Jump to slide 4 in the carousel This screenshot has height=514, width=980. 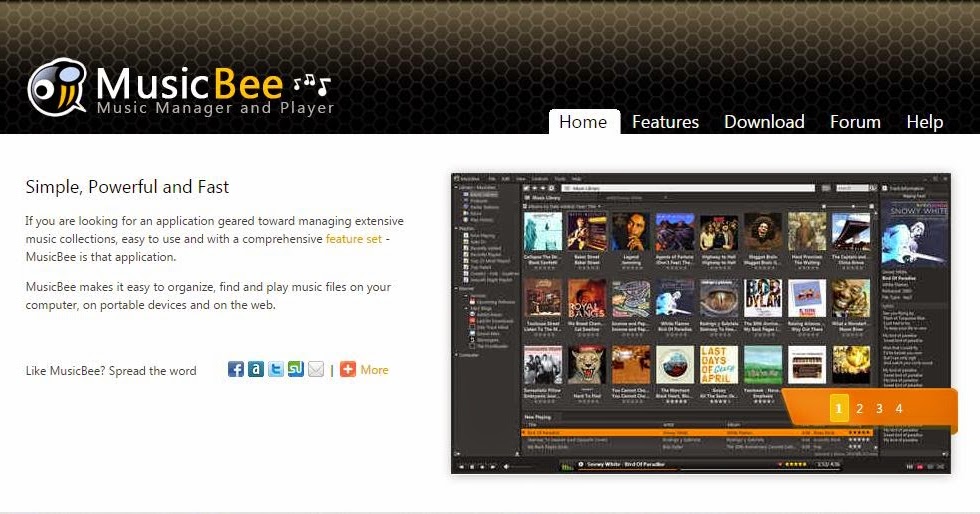pos(899,409)
